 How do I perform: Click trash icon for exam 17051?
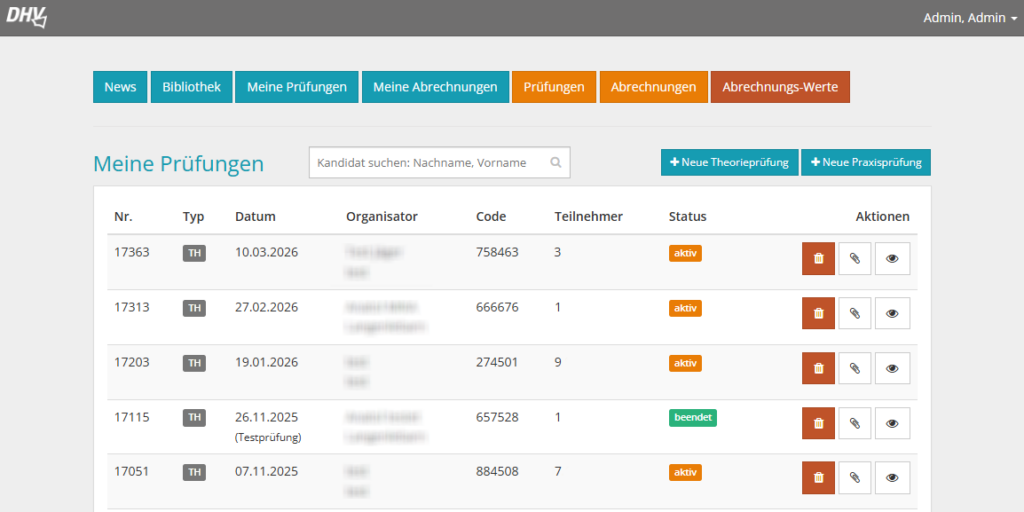click(818, 478)
